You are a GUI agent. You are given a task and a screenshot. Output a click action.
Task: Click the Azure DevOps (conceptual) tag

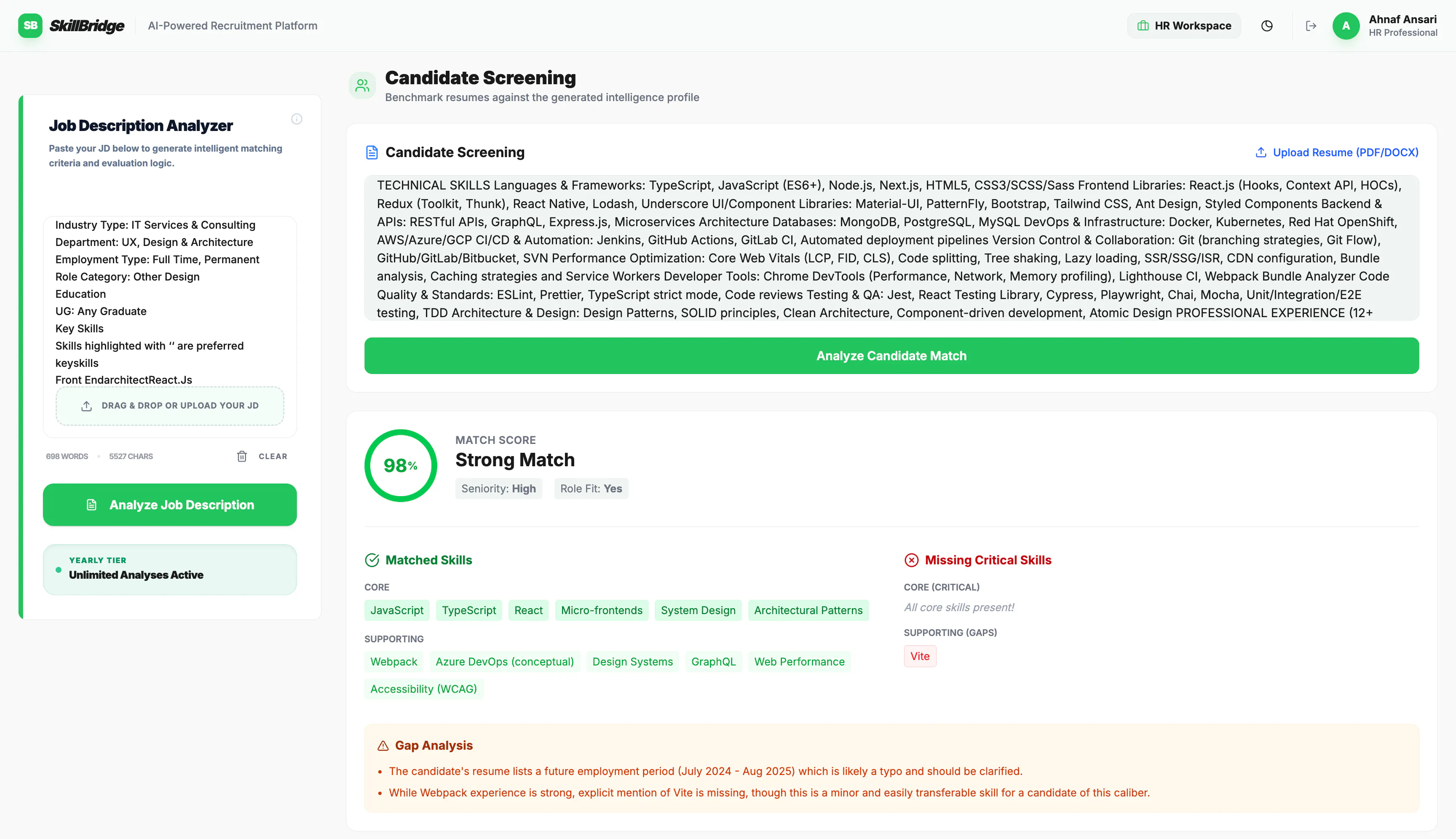[x=504, y=662]
